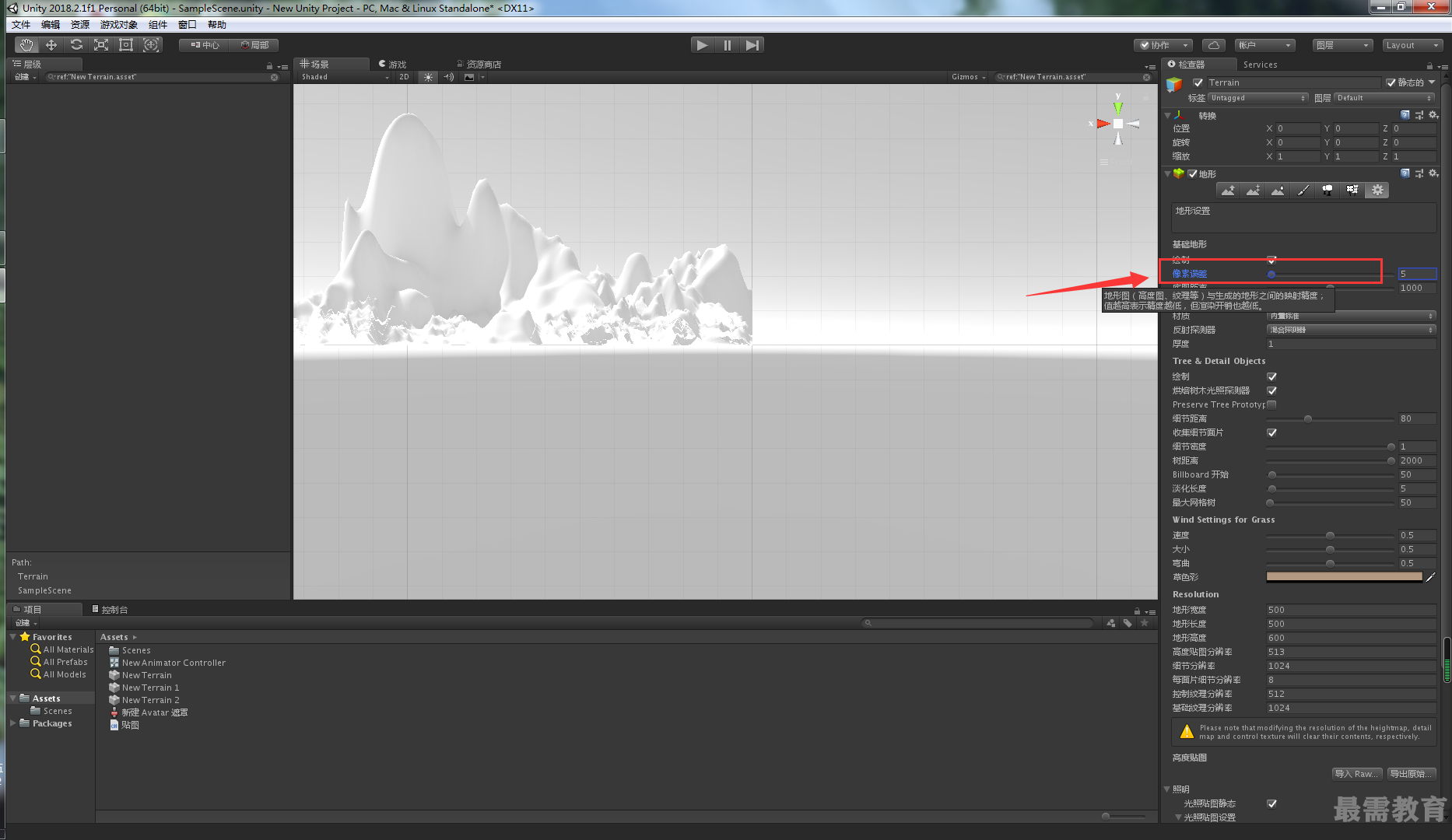Screen dimensions: 1452x840
Task: Toggle 2D scene view mode
Action: 404,77
